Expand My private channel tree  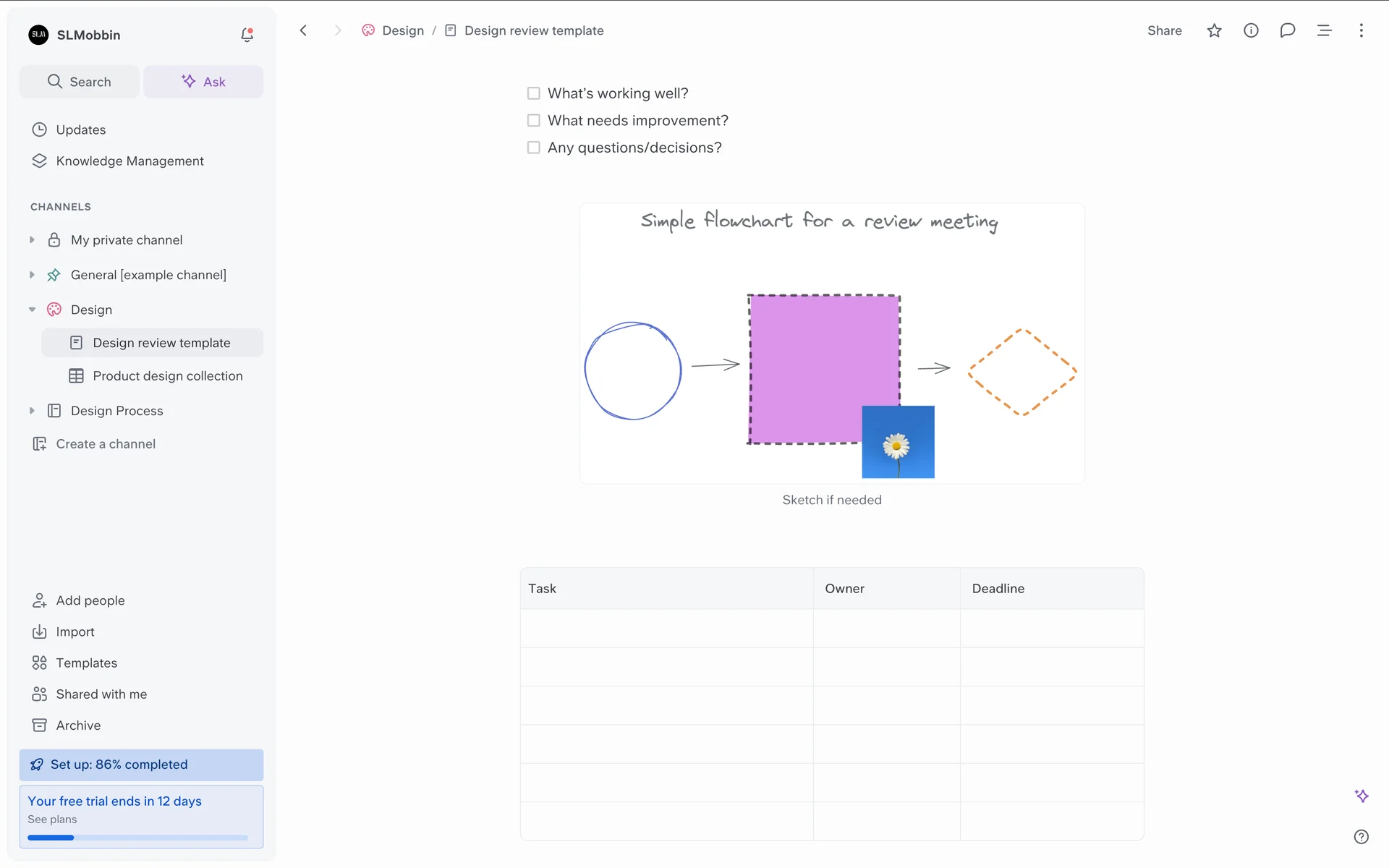pos(32,240)
